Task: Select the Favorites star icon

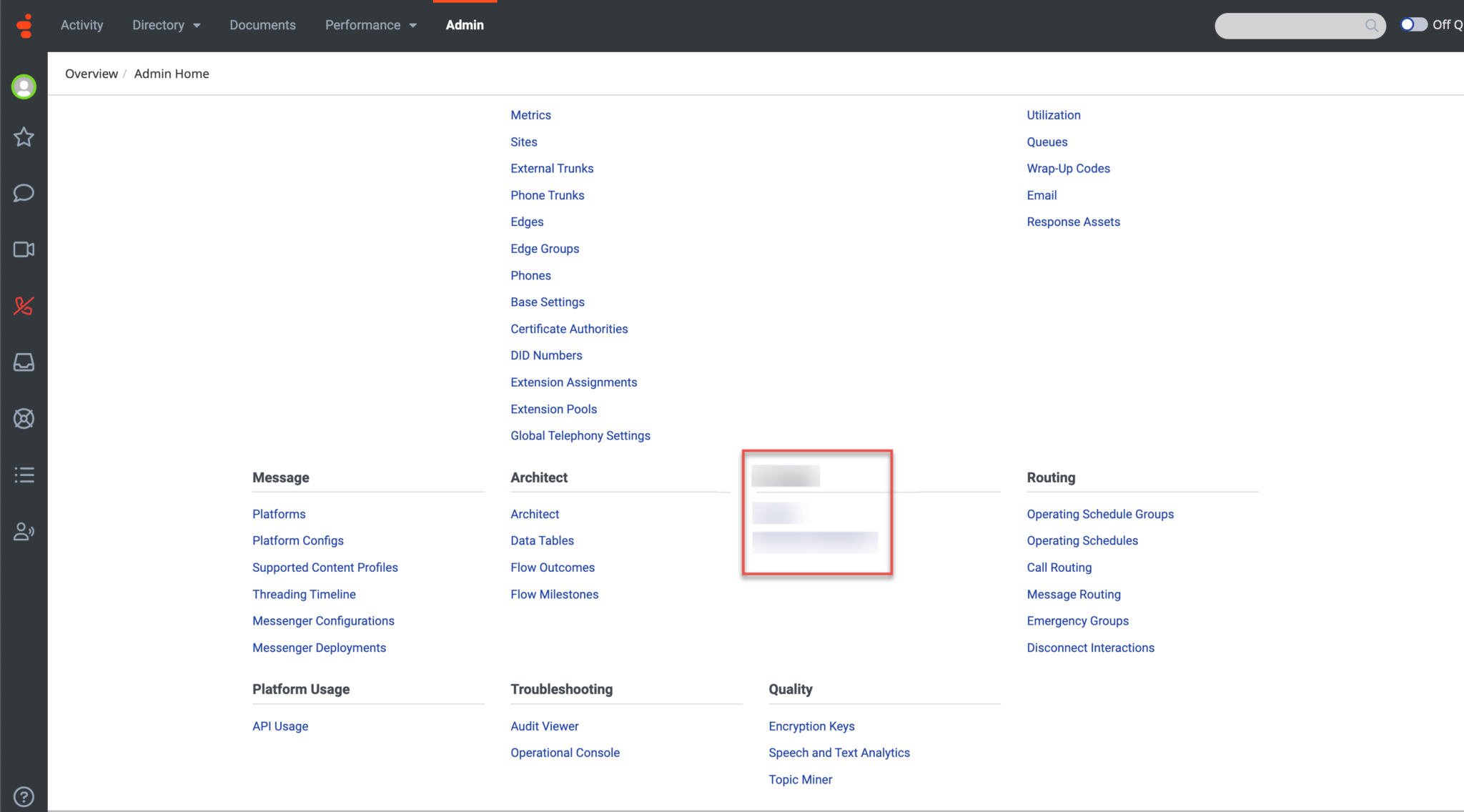Action: pos(24,137)
